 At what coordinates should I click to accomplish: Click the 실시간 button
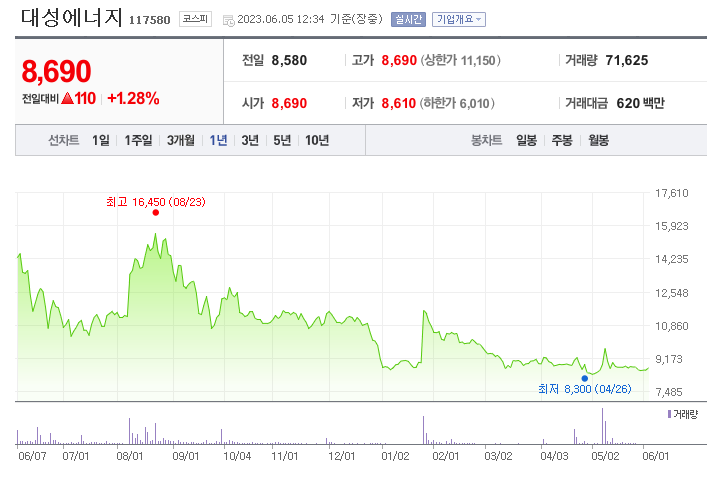(408, 19)
